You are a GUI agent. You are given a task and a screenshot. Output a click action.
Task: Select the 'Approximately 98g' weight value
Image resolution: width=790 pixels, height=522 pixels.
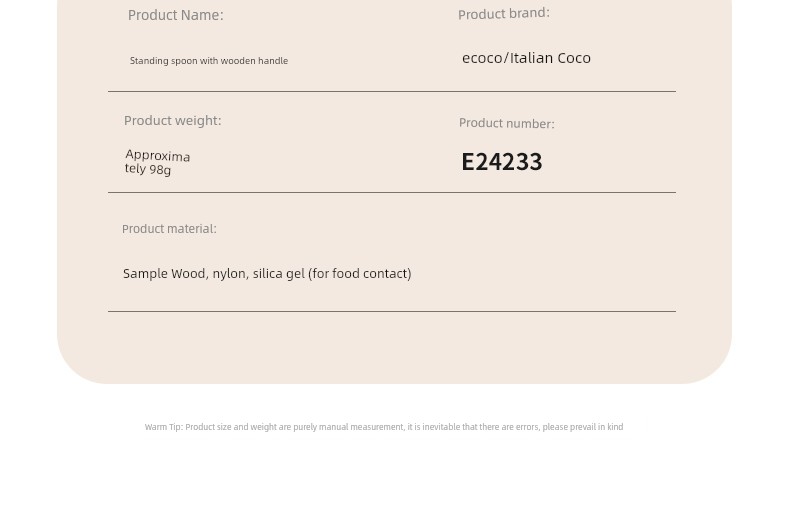[157, 162]
